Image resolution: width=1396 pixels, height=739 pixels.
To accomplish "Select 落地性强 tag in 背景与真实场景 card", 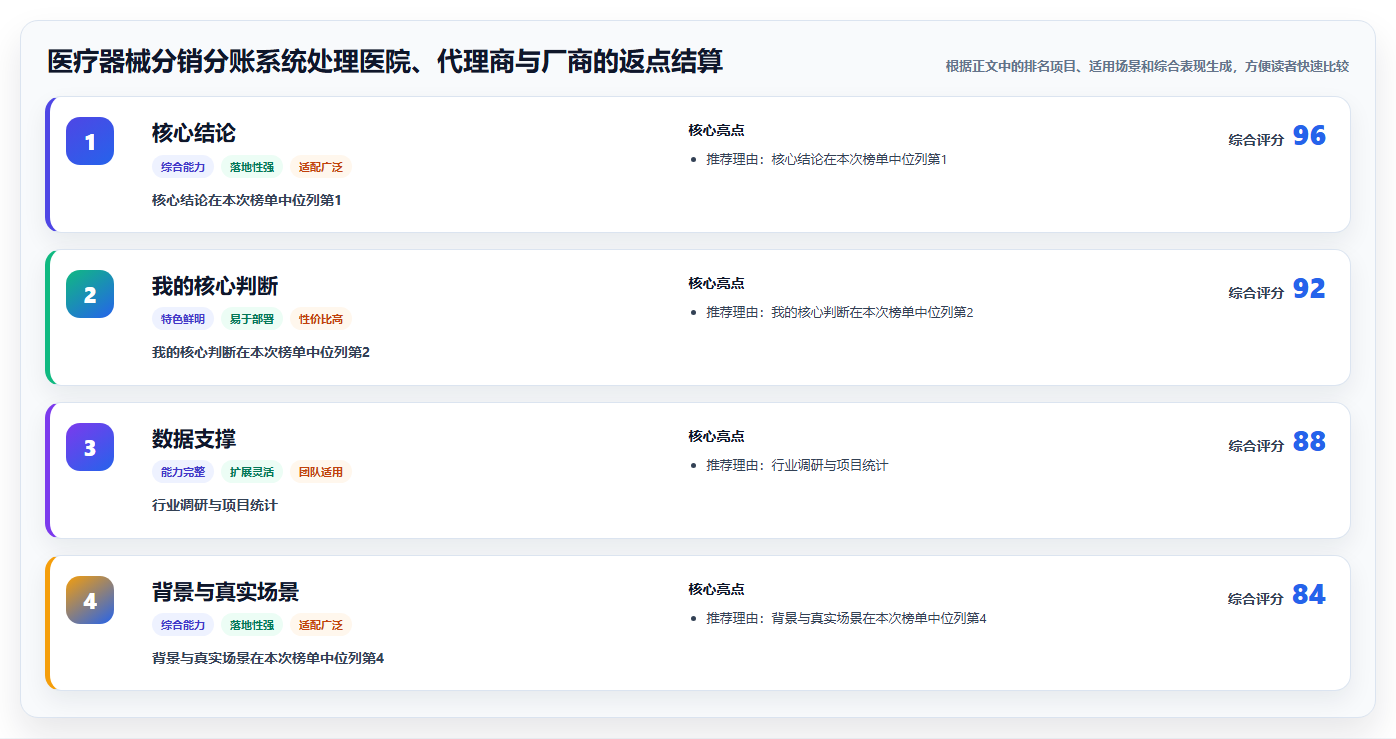I will 252,625.
